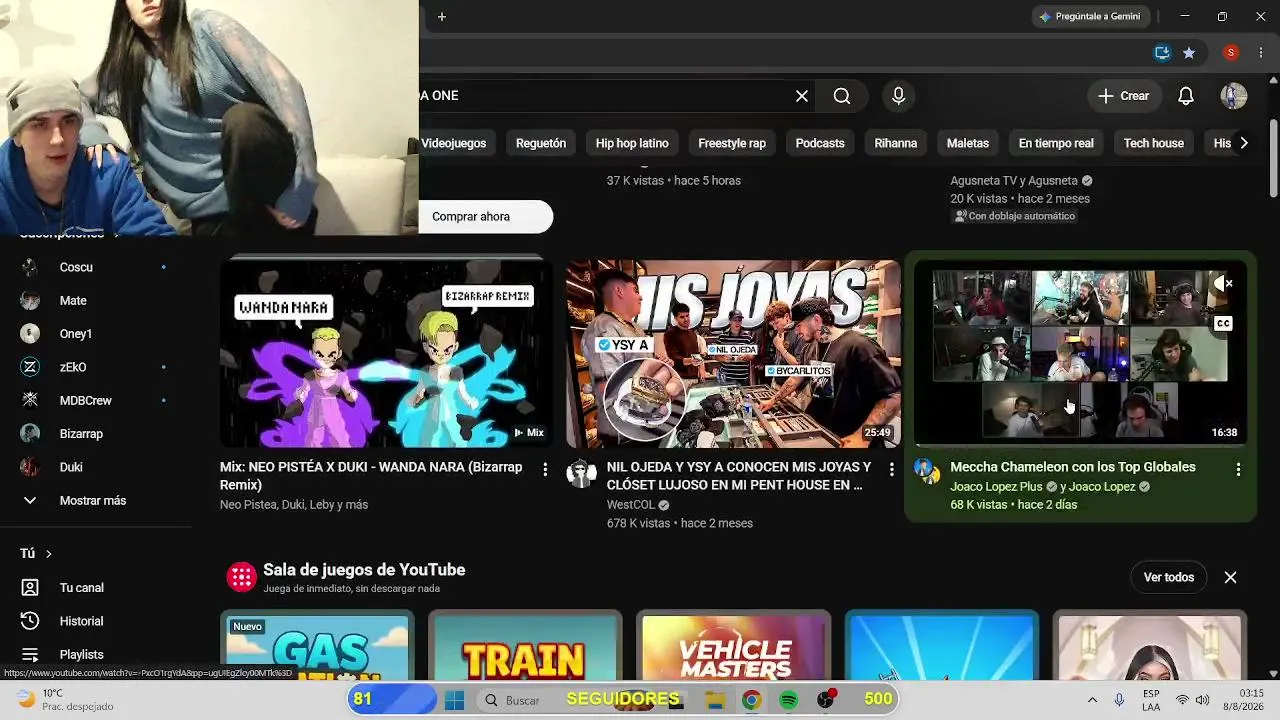Open the Crear menu

tap(1123, 96)
